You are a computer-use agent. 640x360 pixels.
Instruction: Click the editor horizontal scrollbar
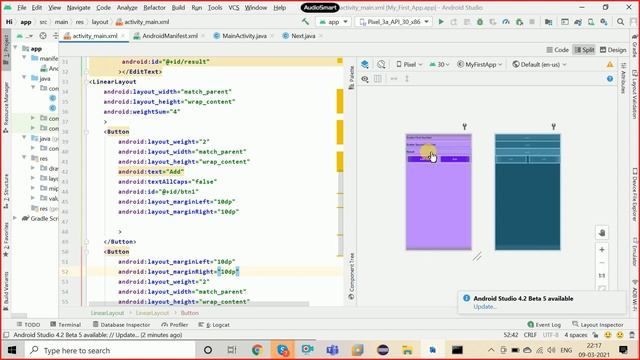(x=199, y=304)
